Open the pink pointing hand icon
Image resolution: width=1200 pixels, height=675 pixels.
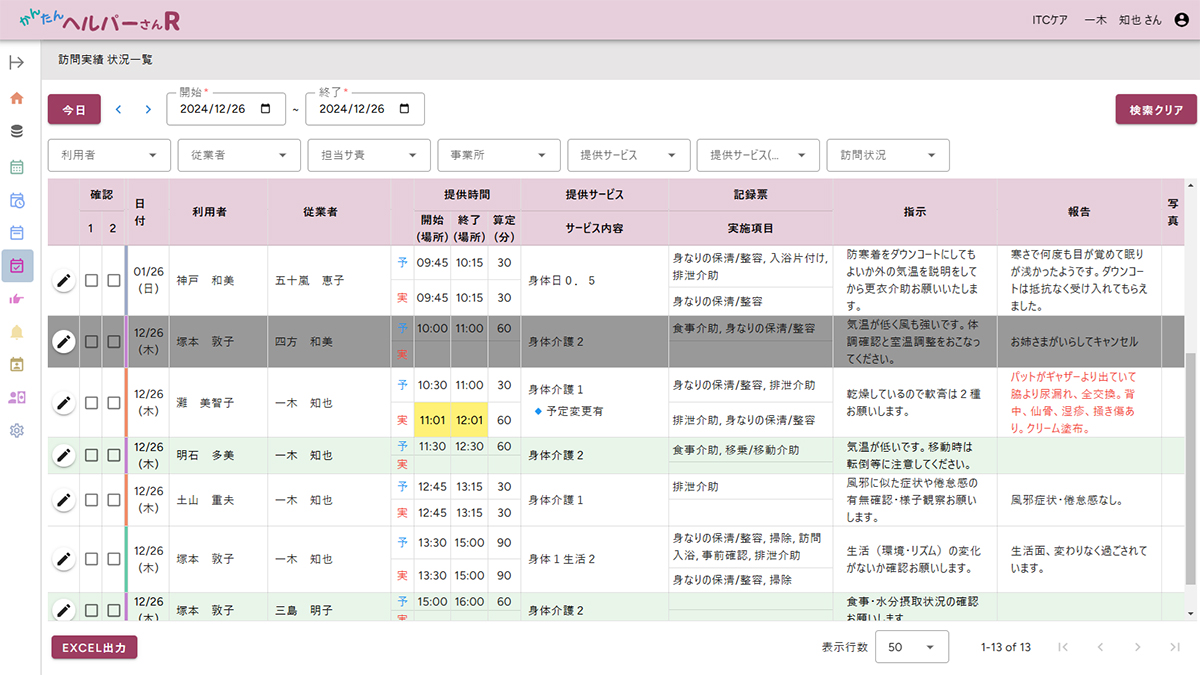pyautogui.click(x=16, y=299)
